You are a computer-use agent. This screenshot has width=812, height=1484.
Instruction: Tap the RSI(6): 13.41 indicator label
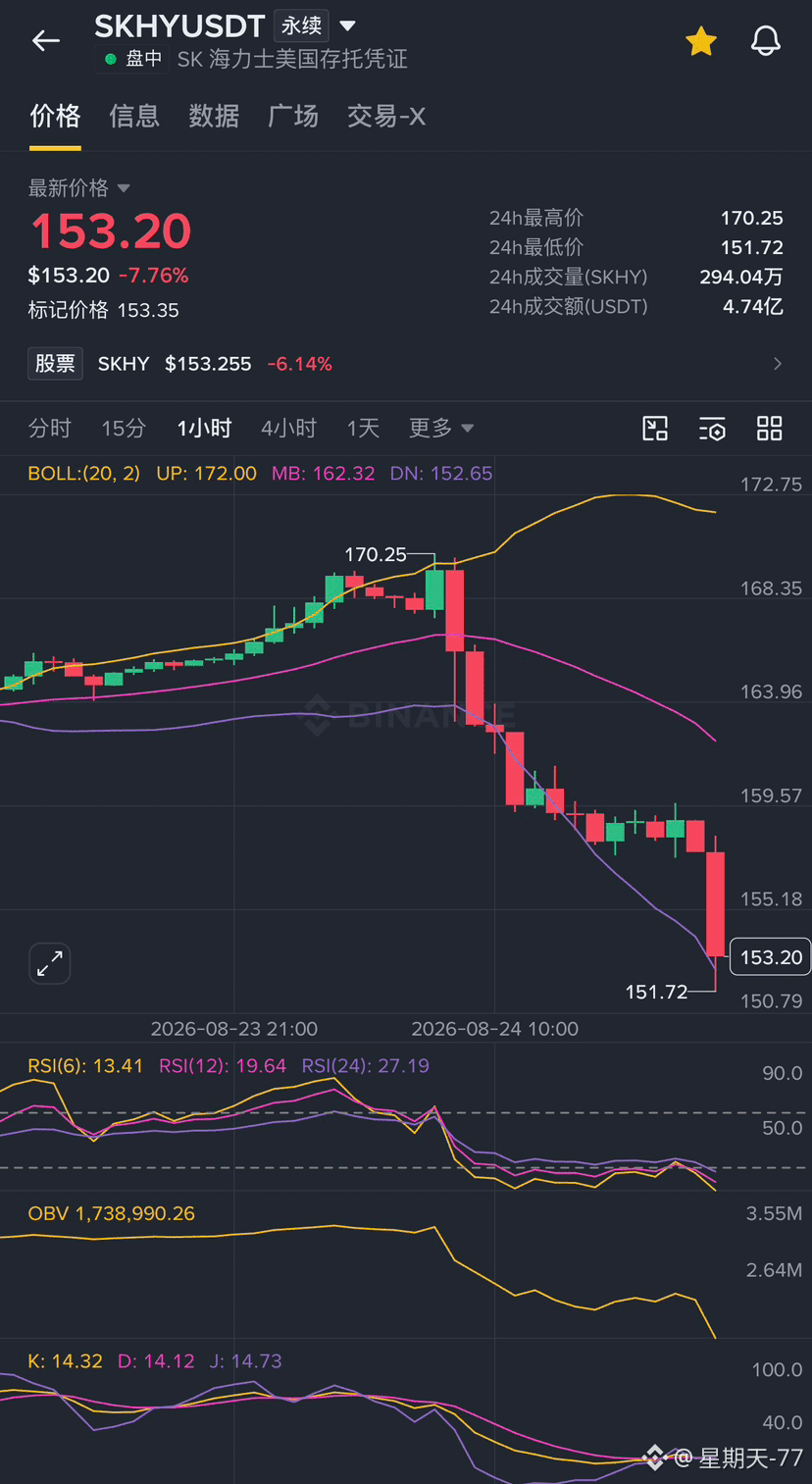click(85, 1066)
